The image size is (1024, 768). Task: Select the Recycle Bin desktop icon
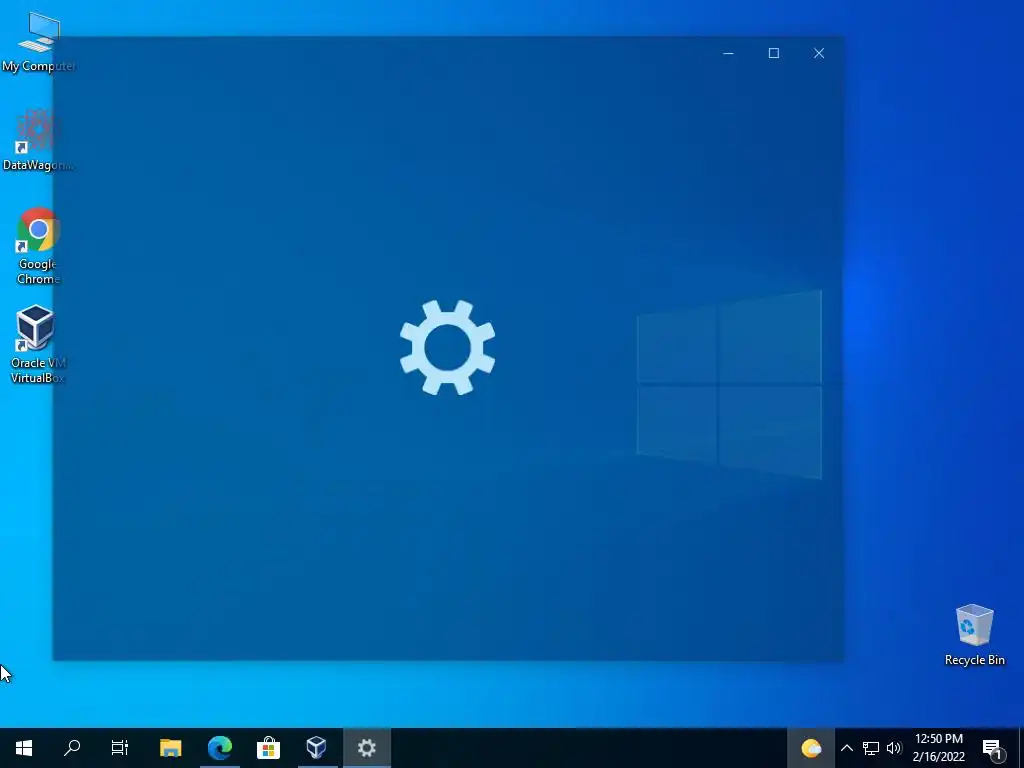[974, 635]
